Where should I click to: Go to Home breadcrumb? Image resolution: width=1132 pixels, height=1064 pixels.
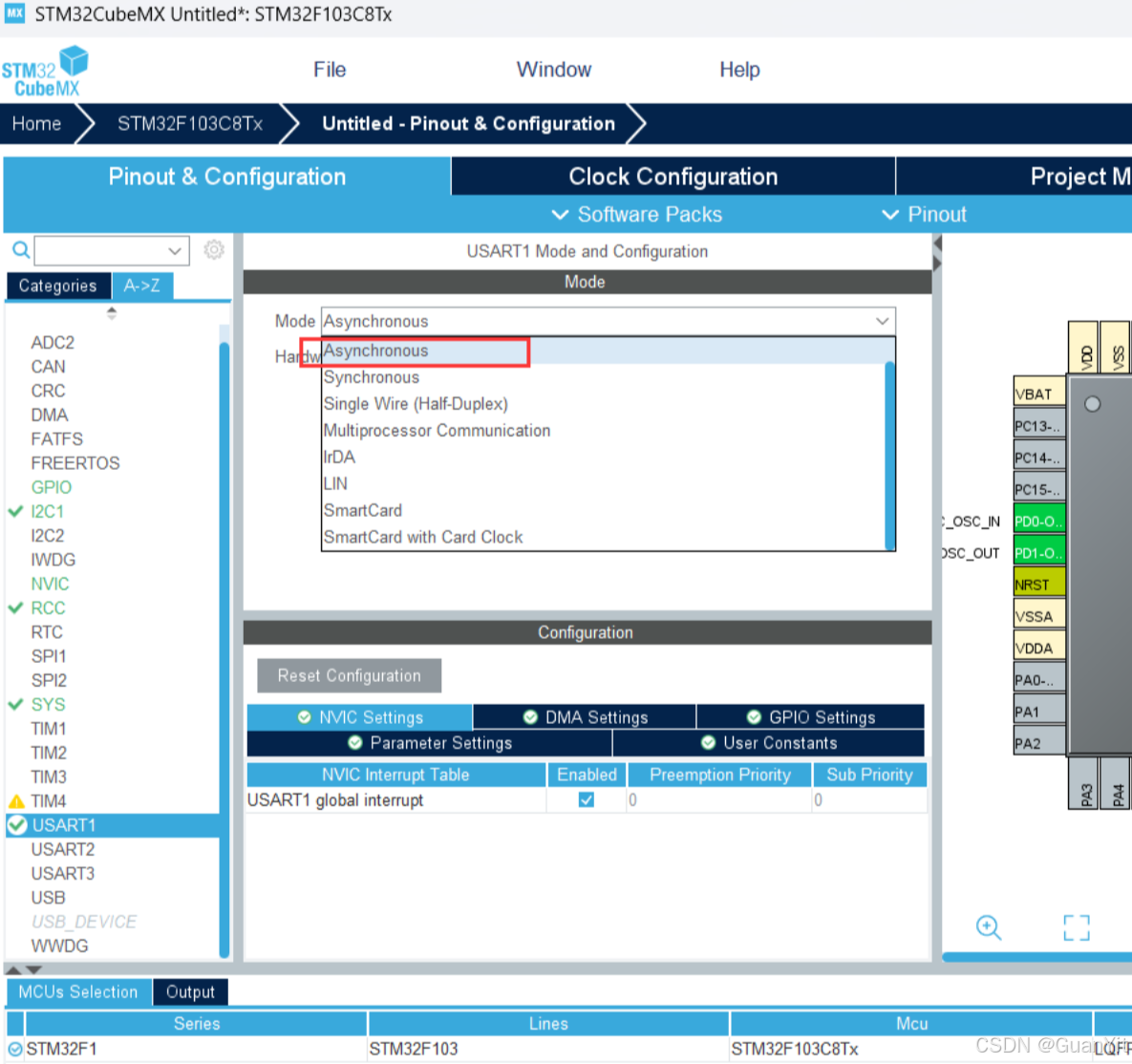click(x=37, y=123)
